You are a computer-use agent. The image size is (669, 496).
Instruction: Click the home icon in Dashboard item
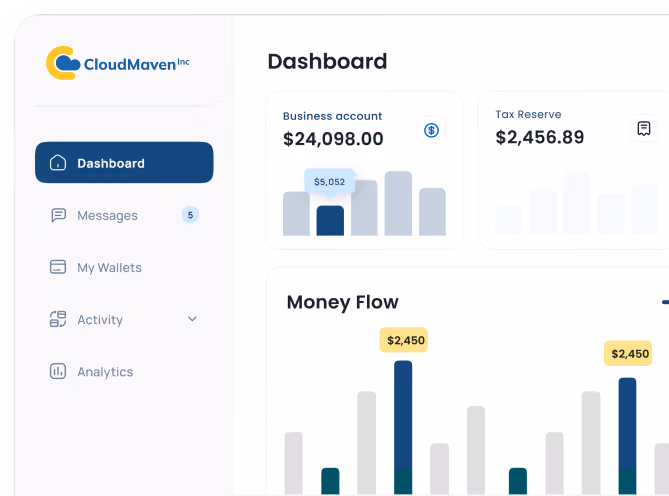pos(58,163)
